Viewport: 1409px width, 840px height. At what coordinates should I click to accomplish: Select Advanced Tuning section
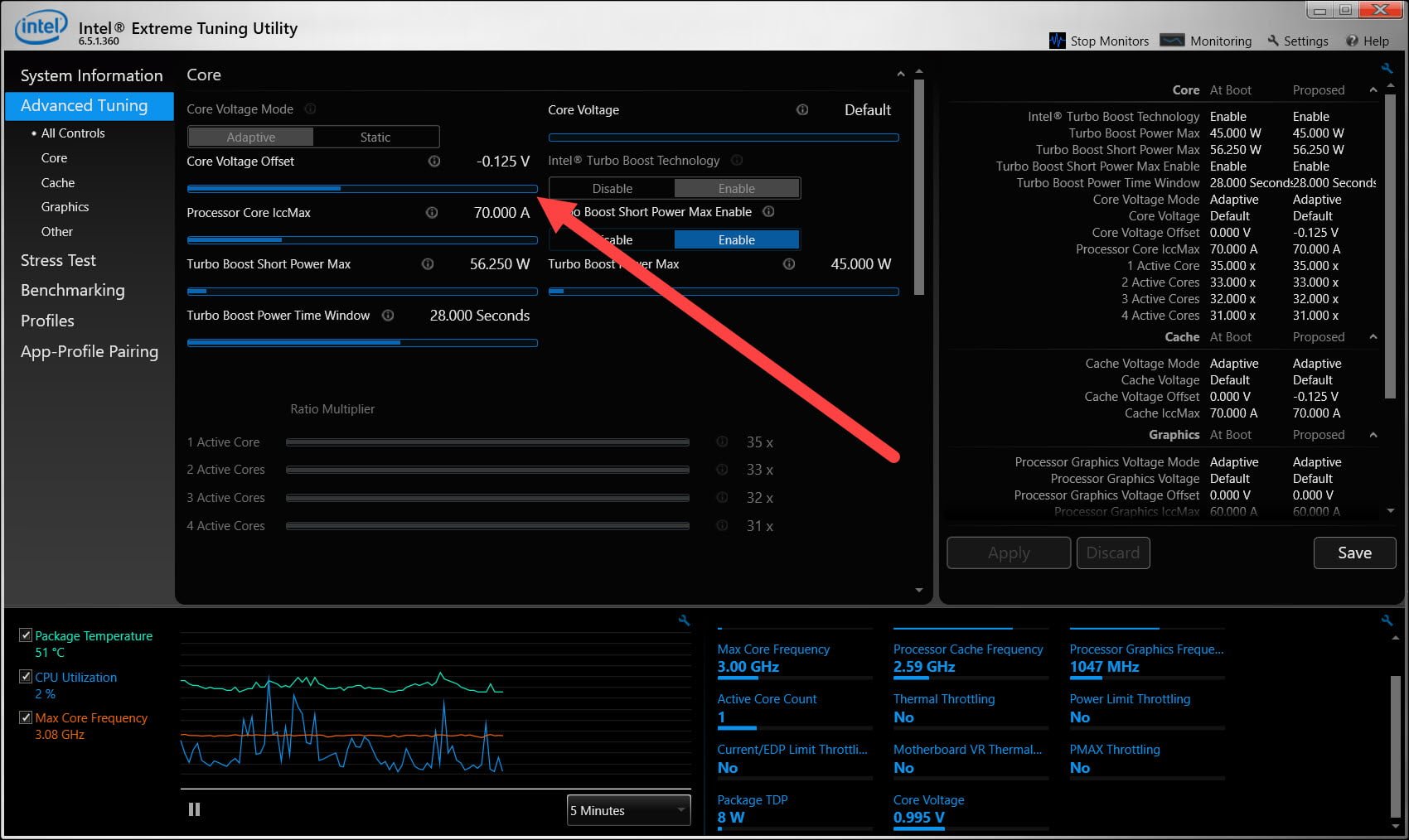pos(90,105)
